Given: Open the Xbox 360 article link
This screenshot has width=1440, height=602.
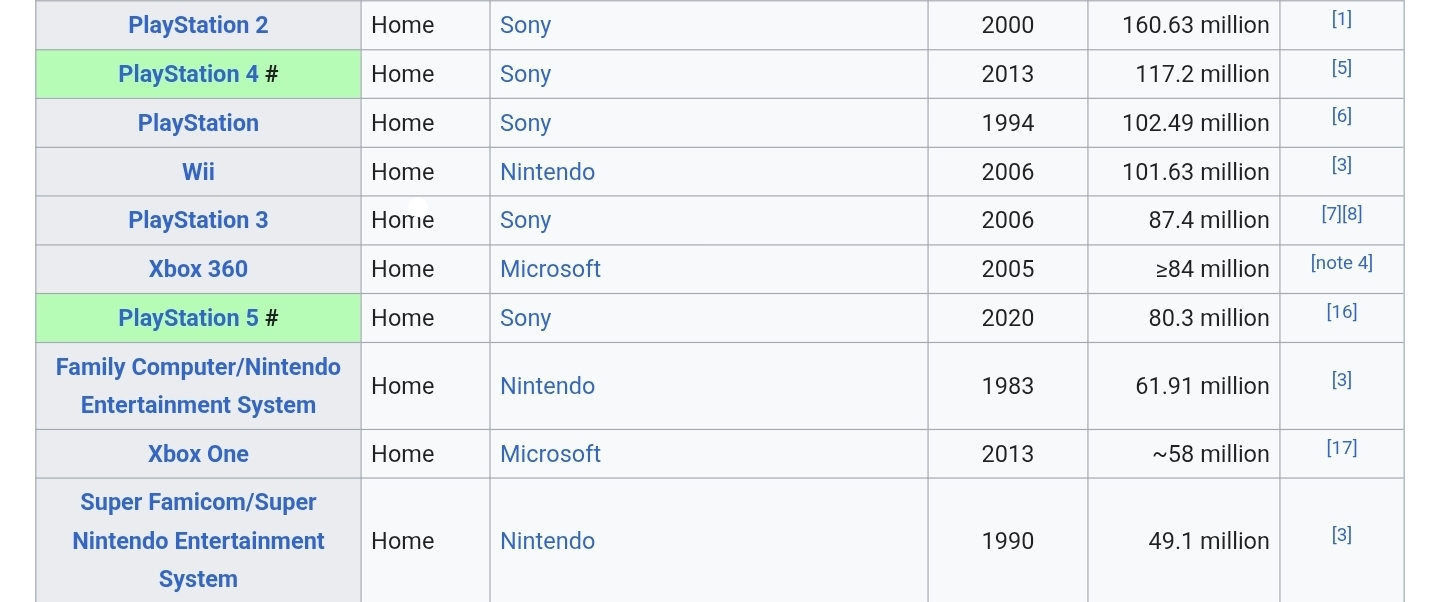Looking at the screenshot, I should (198, 269).
